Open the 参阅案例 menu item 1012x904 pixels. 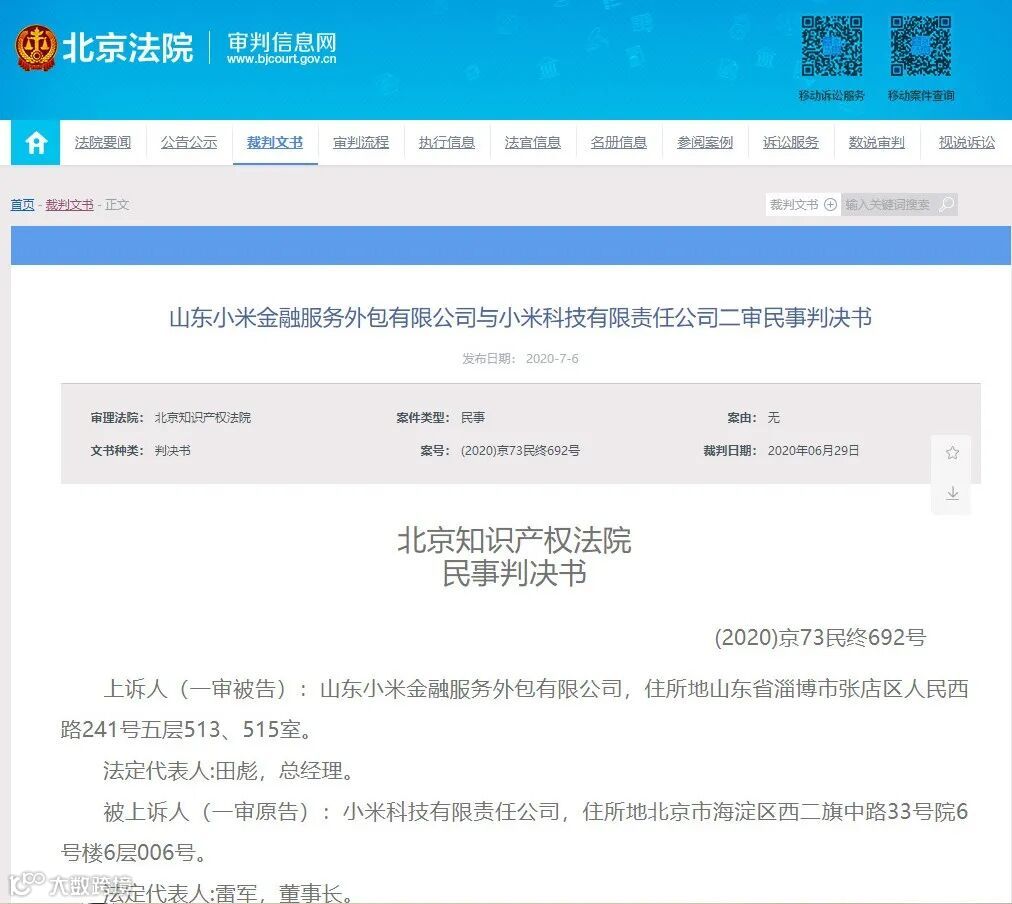(x=705, y=143)
